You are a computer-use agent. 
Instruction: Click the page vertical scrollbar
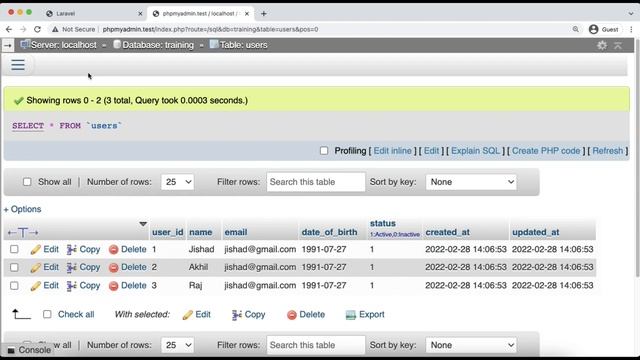[638, 159]
